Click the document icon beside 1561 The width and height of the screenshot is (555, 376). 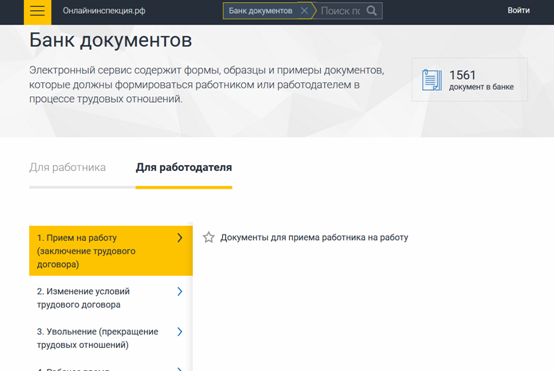click(x=432, y=80)
